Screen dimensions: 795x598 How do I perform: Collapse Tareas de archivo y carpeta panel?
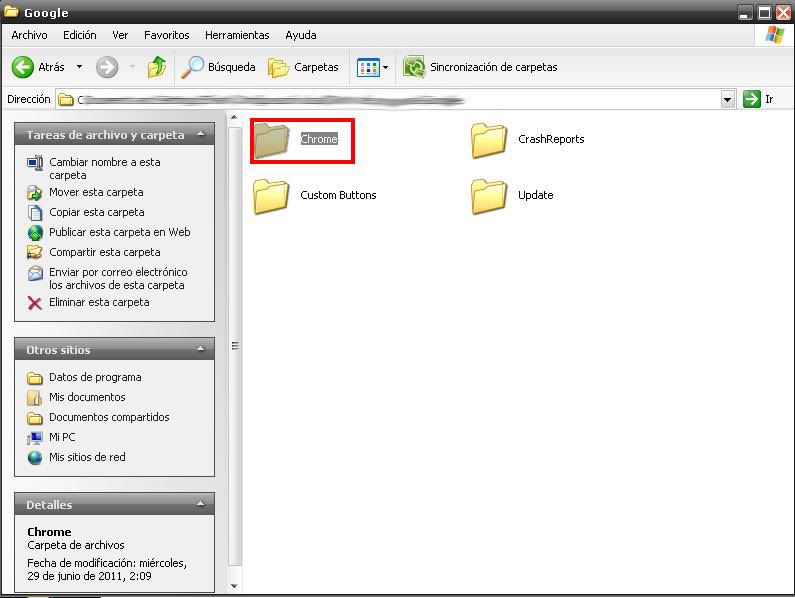[201, 134]
